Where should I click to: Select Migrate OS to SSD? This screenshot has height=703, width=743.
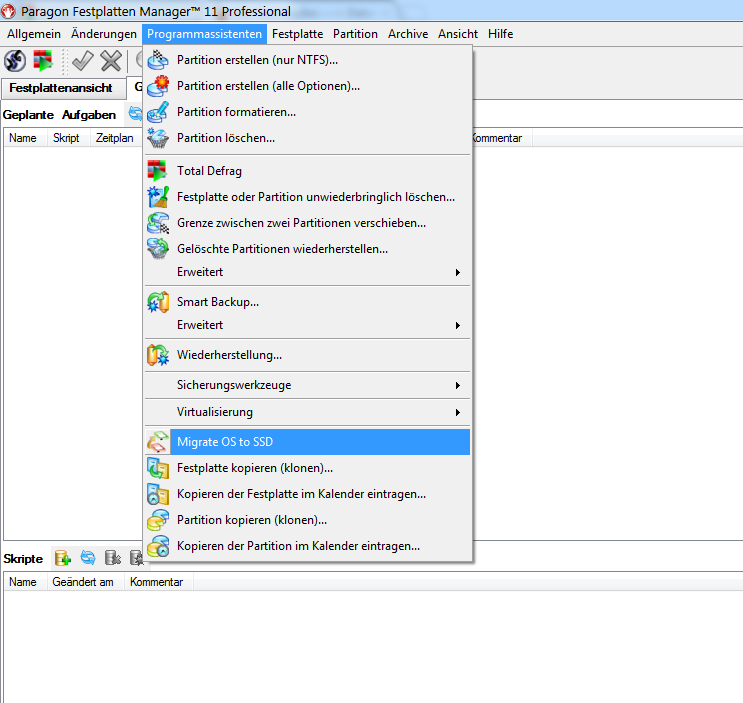[308, 442]
